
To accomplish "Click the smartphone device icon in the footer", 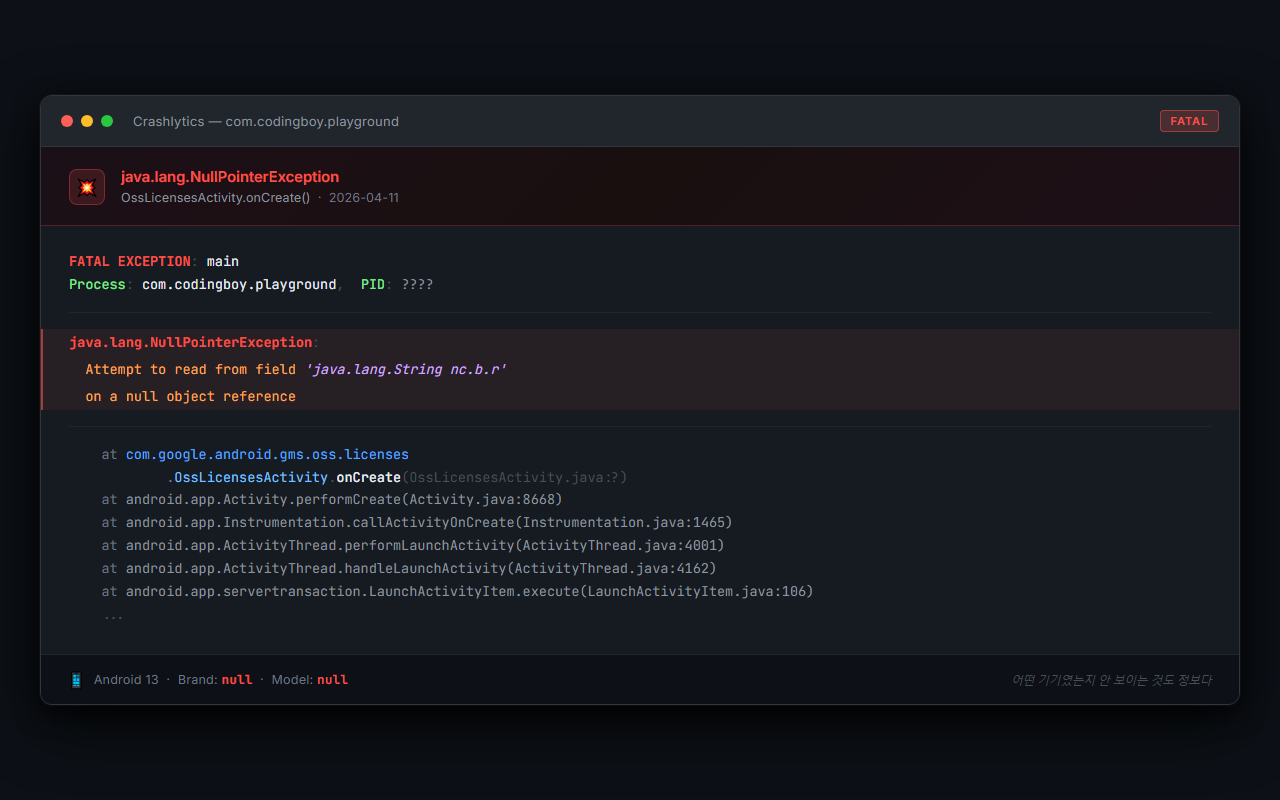I will tap(76, 679).
